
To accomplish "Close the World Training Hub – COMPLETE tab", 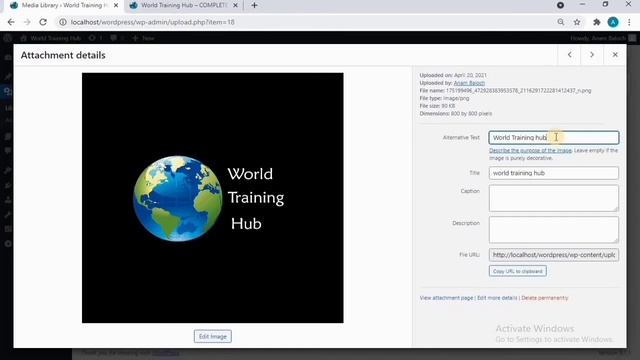I will point(235,5).
